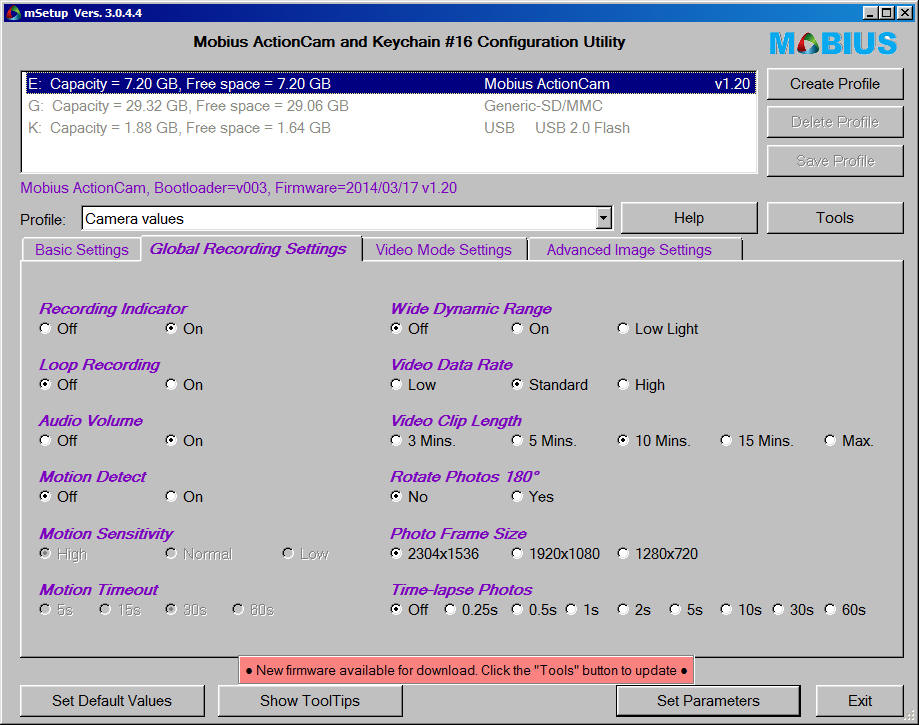Click Show ToolTips button
Screen dimensions: 919x725
click(310, 701)
